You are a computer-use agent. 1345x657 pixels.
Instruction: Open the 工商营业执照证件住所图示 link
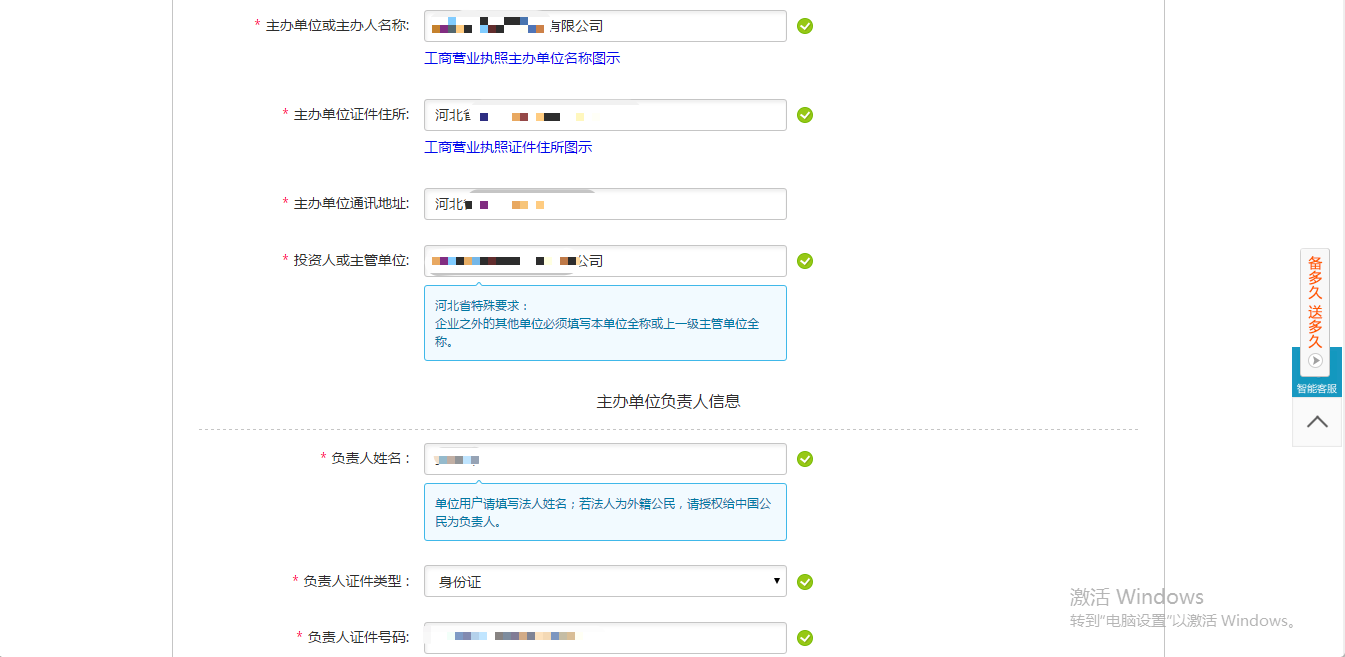pyautogui.click(x=508, y=147)
